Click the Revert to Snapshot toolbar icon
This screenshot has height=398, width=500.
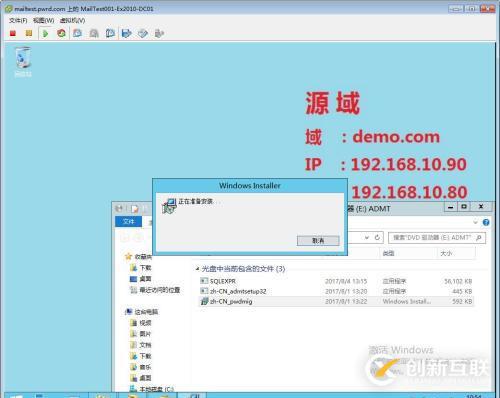(94, 33)
